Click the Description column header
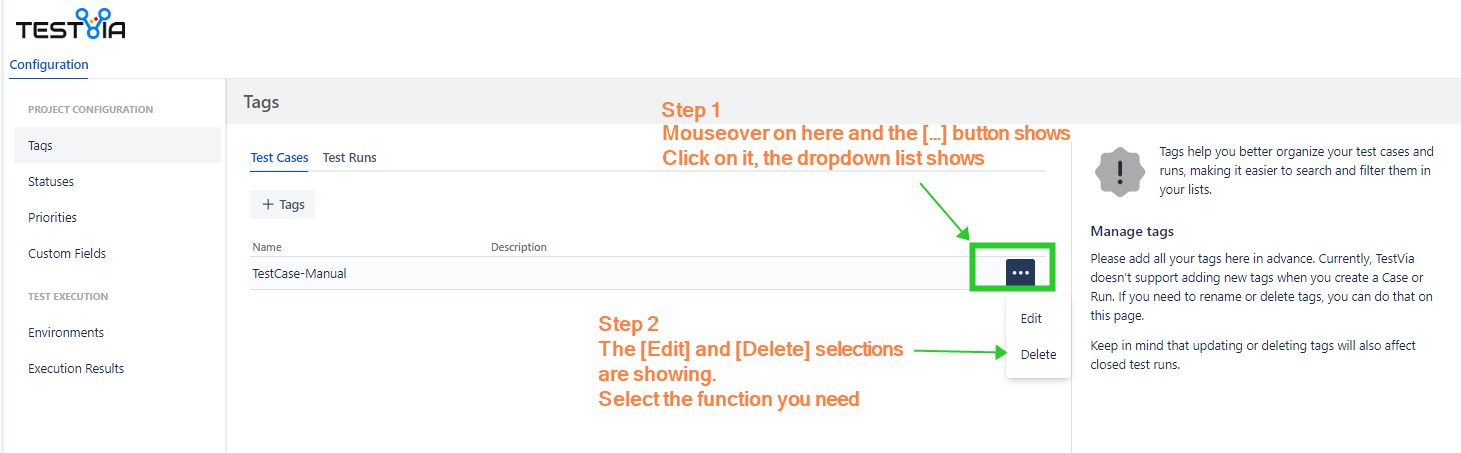Screen dimensions: 1461x453 click(518, 247)
